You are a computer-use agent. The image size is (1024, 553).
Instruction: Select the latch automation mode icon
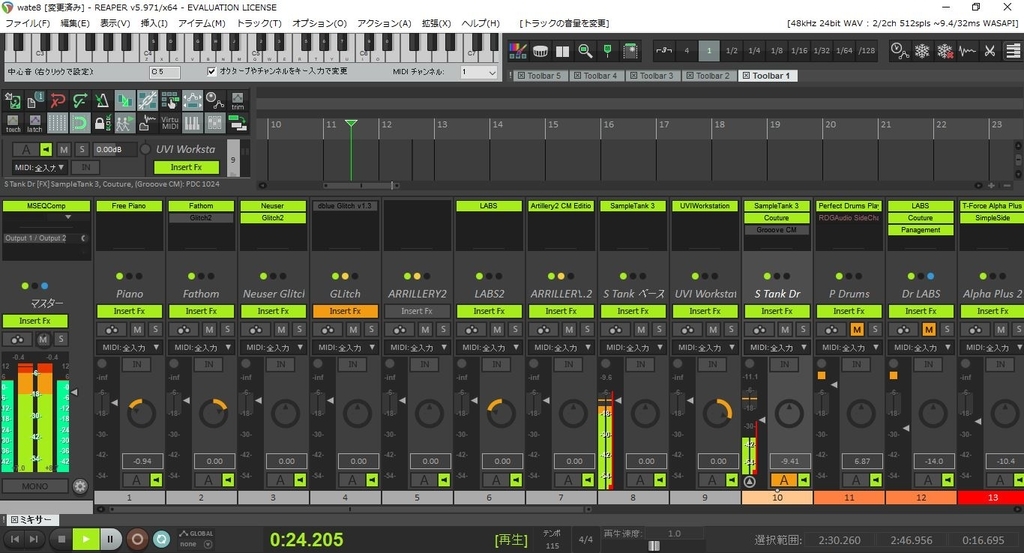[x=35, y=123]
